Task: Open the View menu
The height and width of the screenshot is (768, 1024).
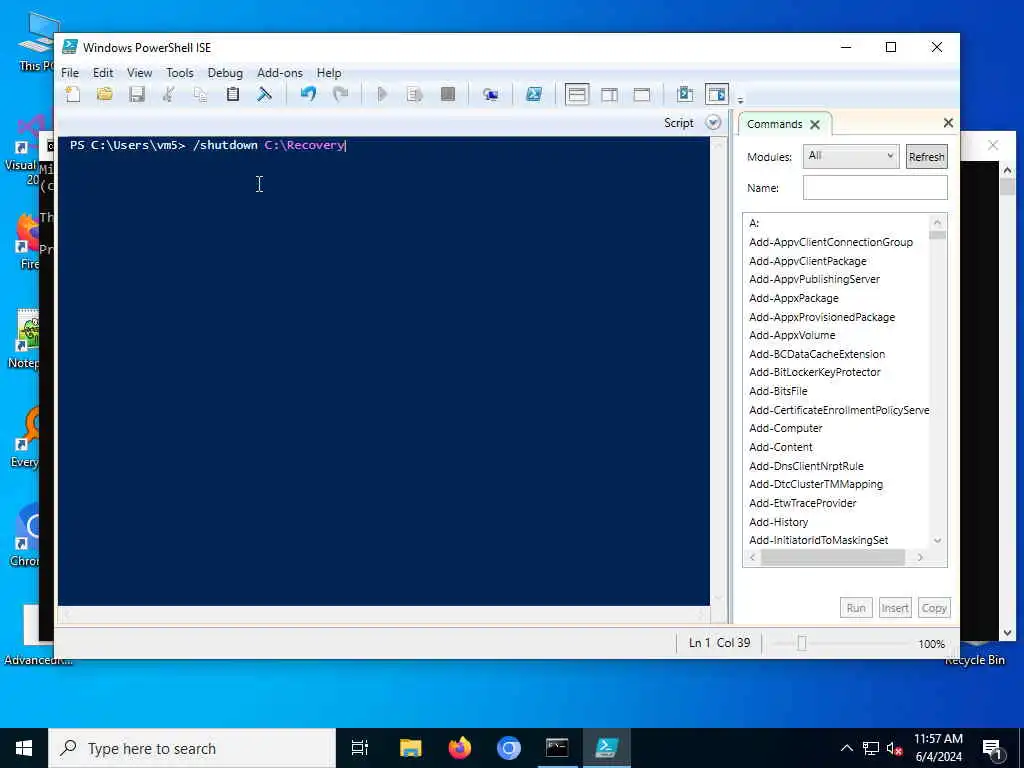Action: (x=139, y=72)
